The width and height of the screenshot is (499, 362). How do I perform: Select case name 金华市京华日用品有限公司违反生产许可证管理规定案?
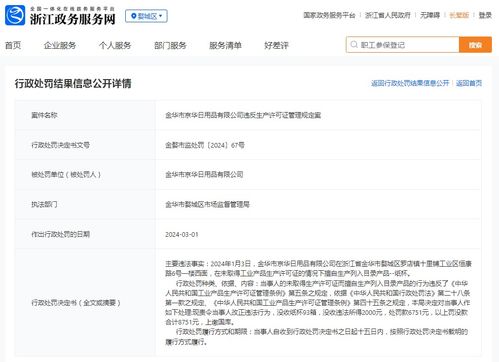tap(243, 115)
